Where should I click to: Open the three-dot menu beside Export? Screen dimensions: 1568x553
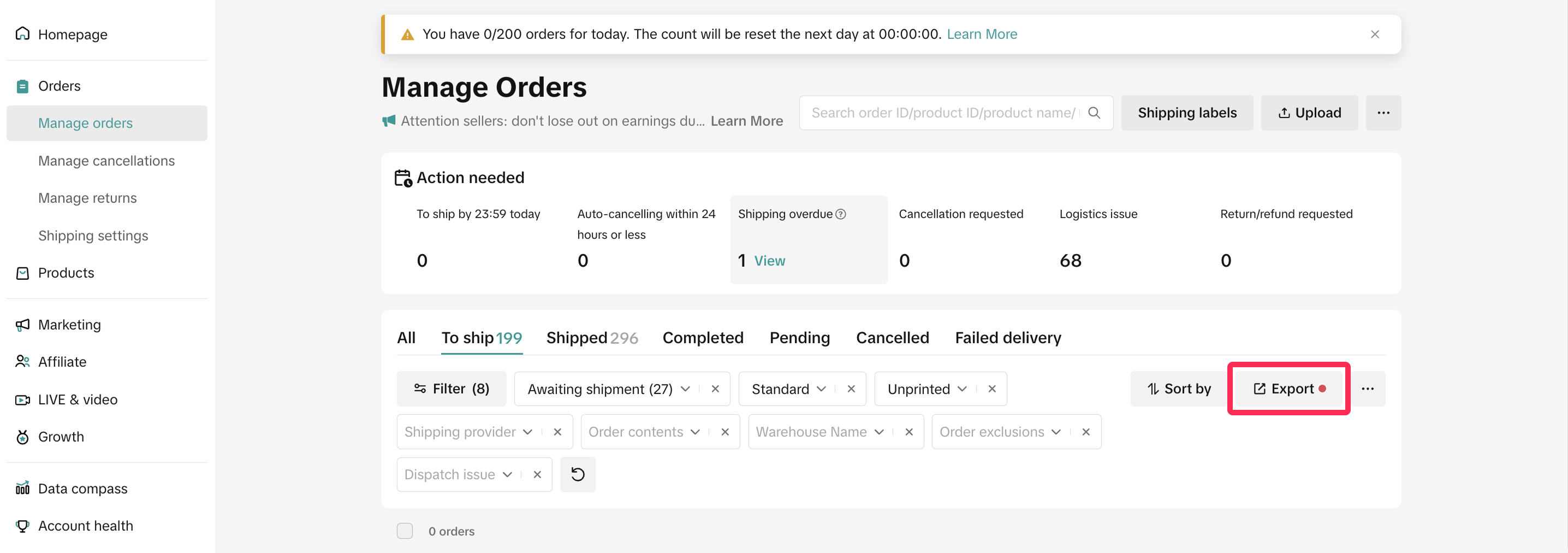1367,389
